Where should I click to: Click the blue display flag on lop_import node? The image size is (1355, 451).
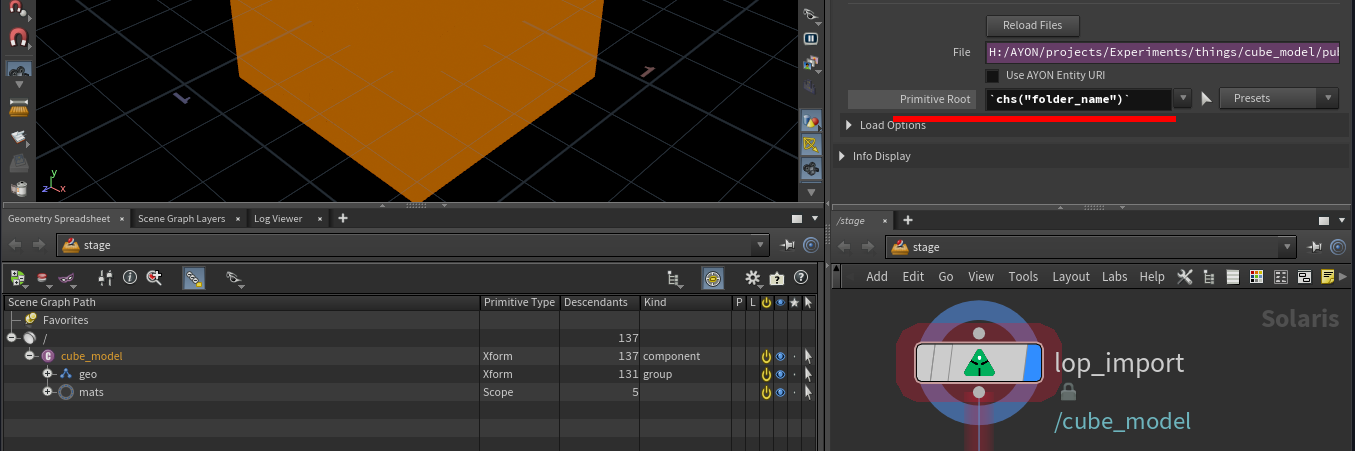click(1032, 364)
